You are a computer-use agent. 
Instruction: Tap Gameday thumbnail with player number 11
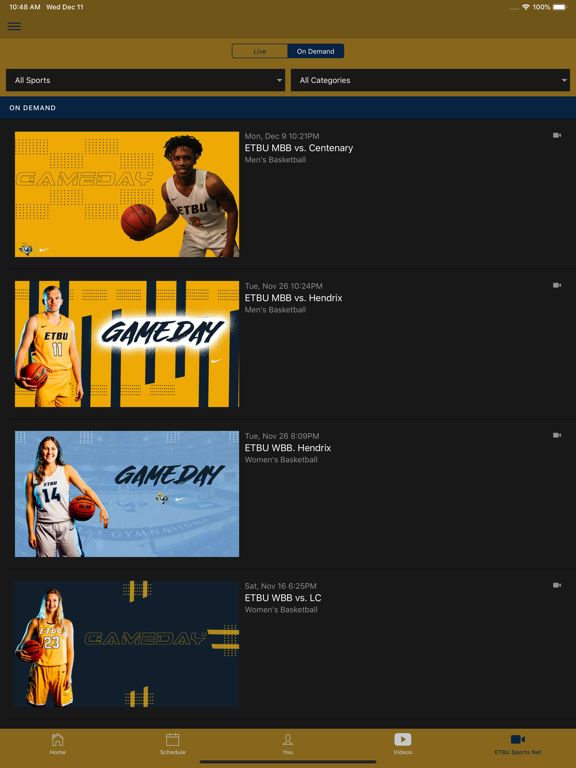pos(127,344)
